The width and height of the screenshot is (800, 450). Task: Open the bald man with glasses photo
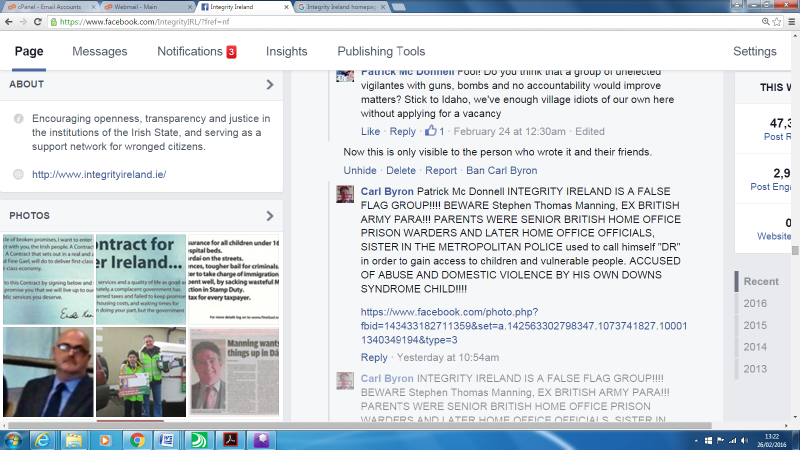(48, 372)
